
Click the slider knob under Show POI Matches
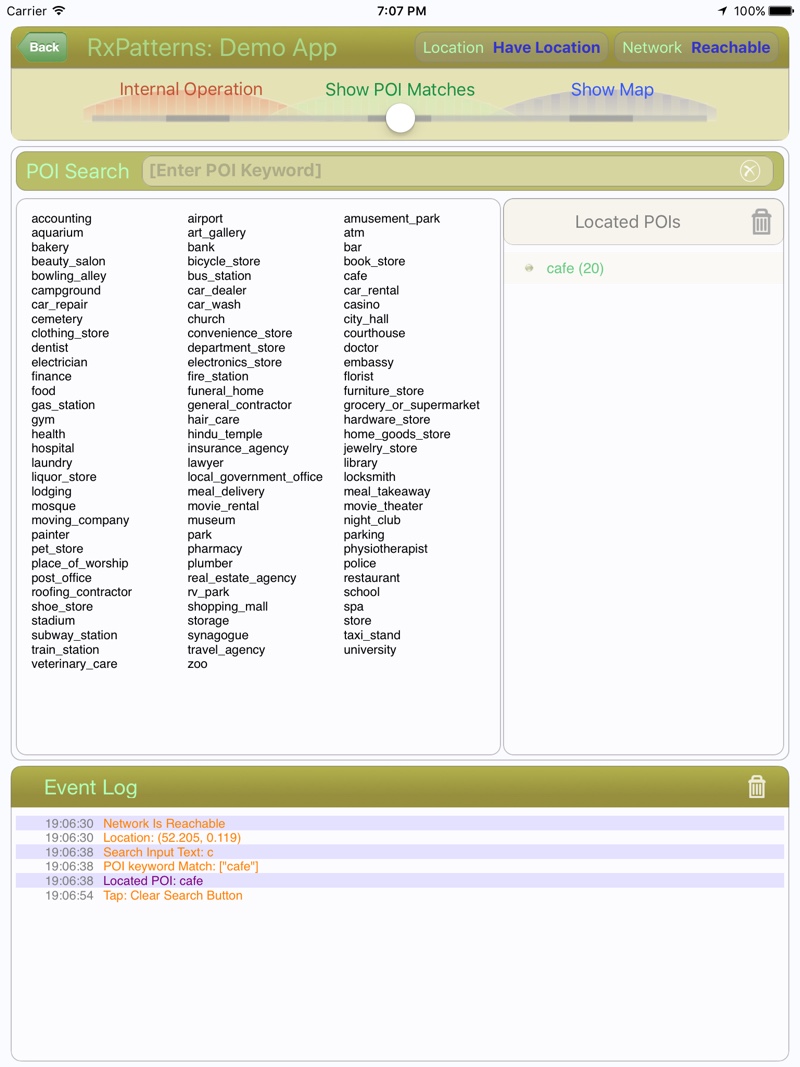point(400,118)
